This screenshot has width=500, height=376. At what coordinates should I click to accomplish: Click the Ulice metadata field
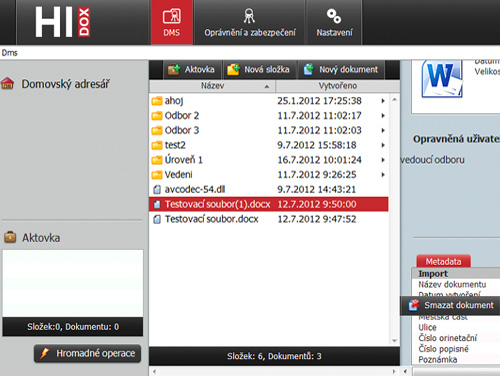point(427,327)
